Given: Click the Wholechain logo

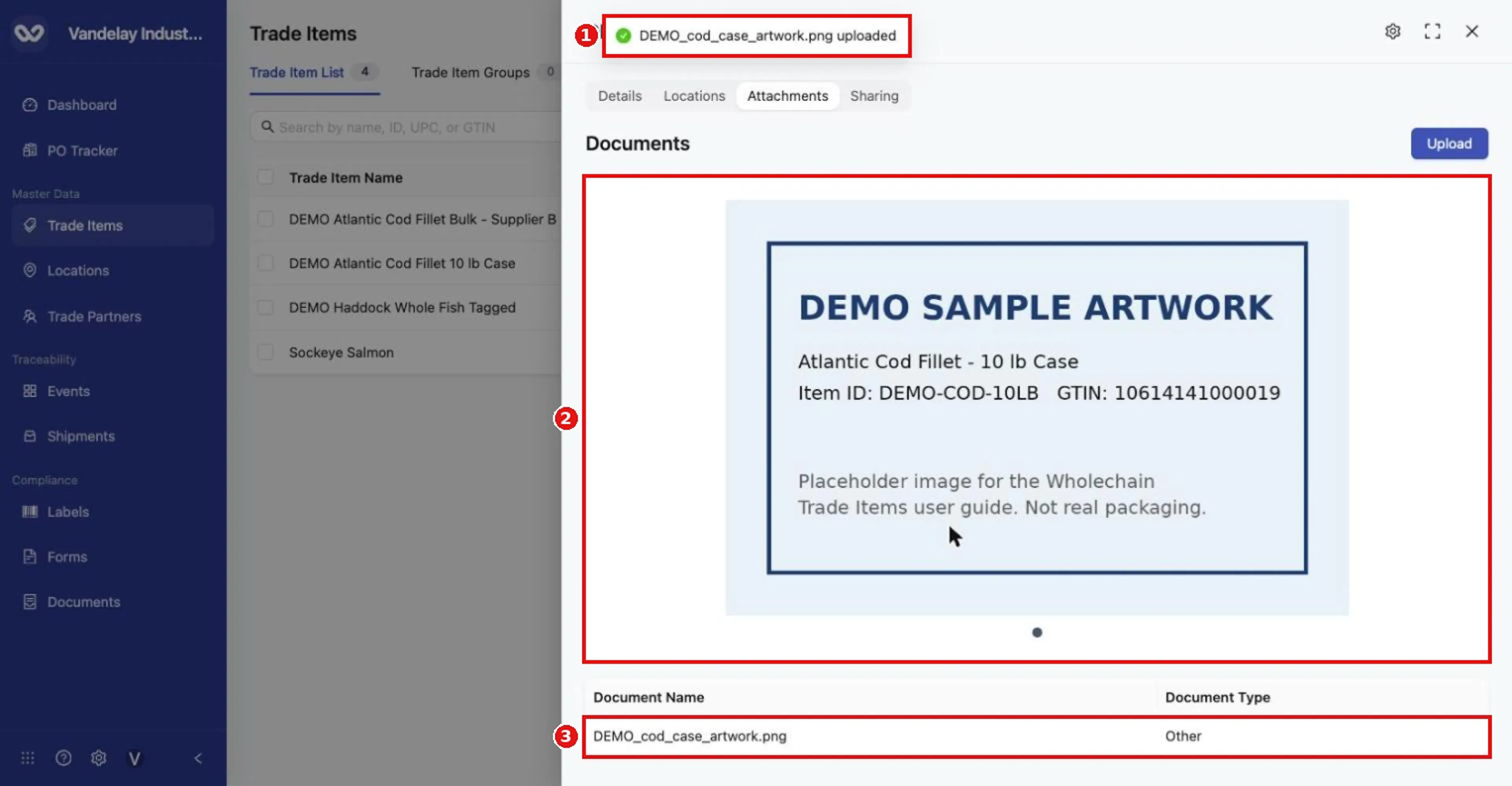Looking at the screenshot, I should [30, 33].
